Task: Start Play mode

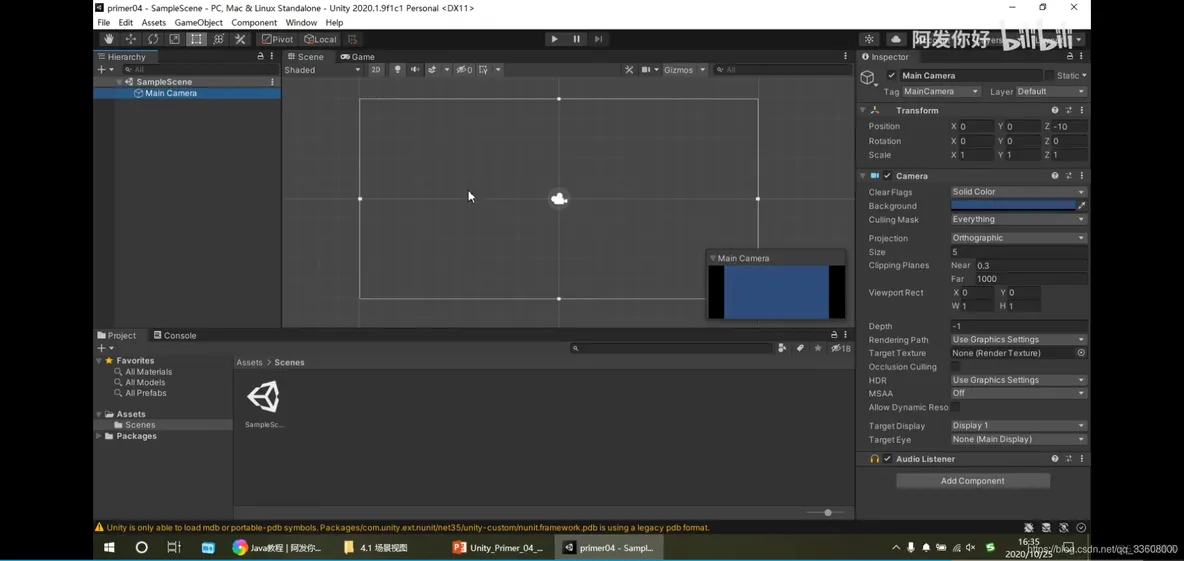Action: tap(554, 39)
